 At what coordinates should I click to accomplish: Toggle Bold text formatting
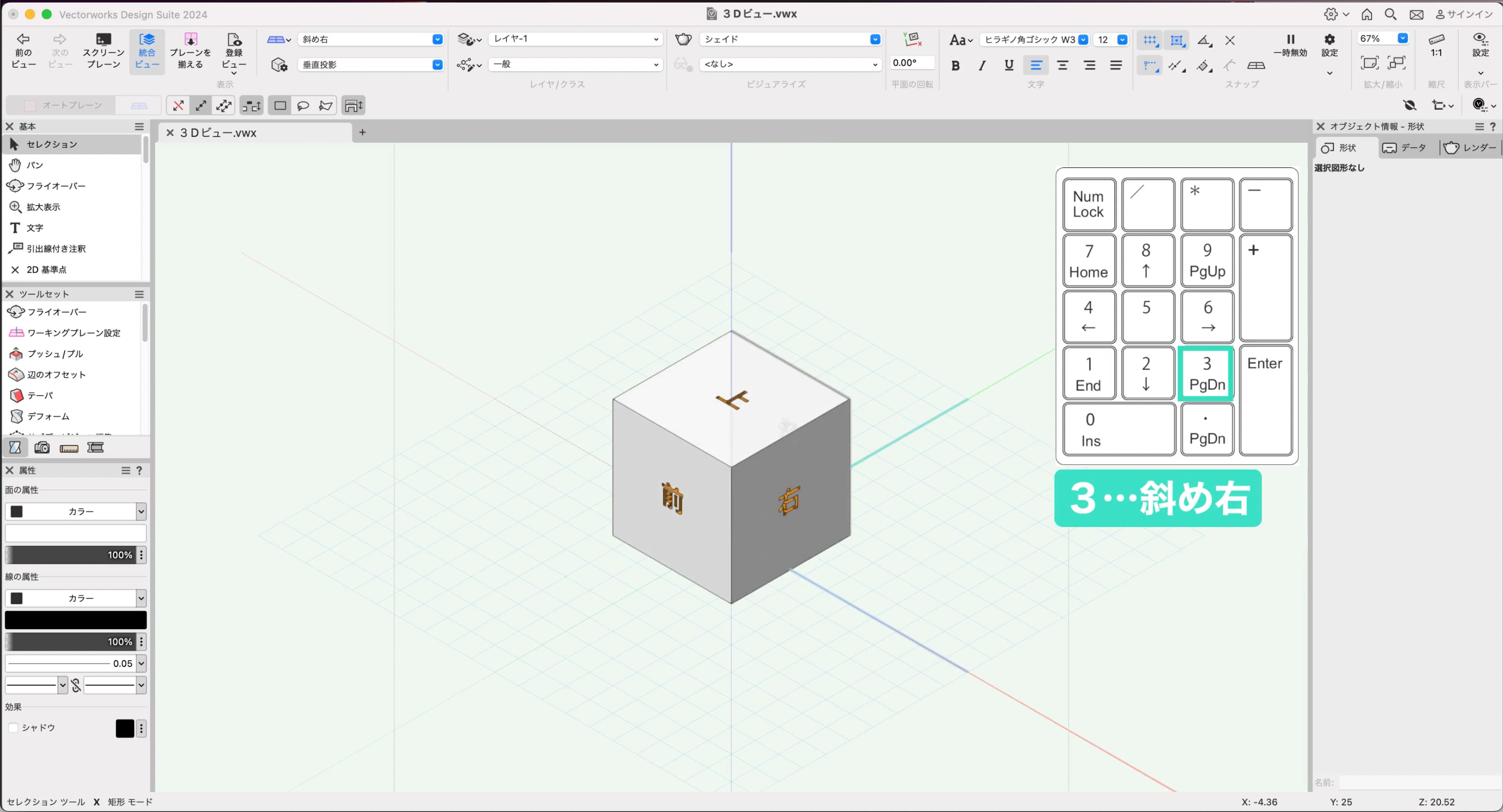tap(955, 66)
